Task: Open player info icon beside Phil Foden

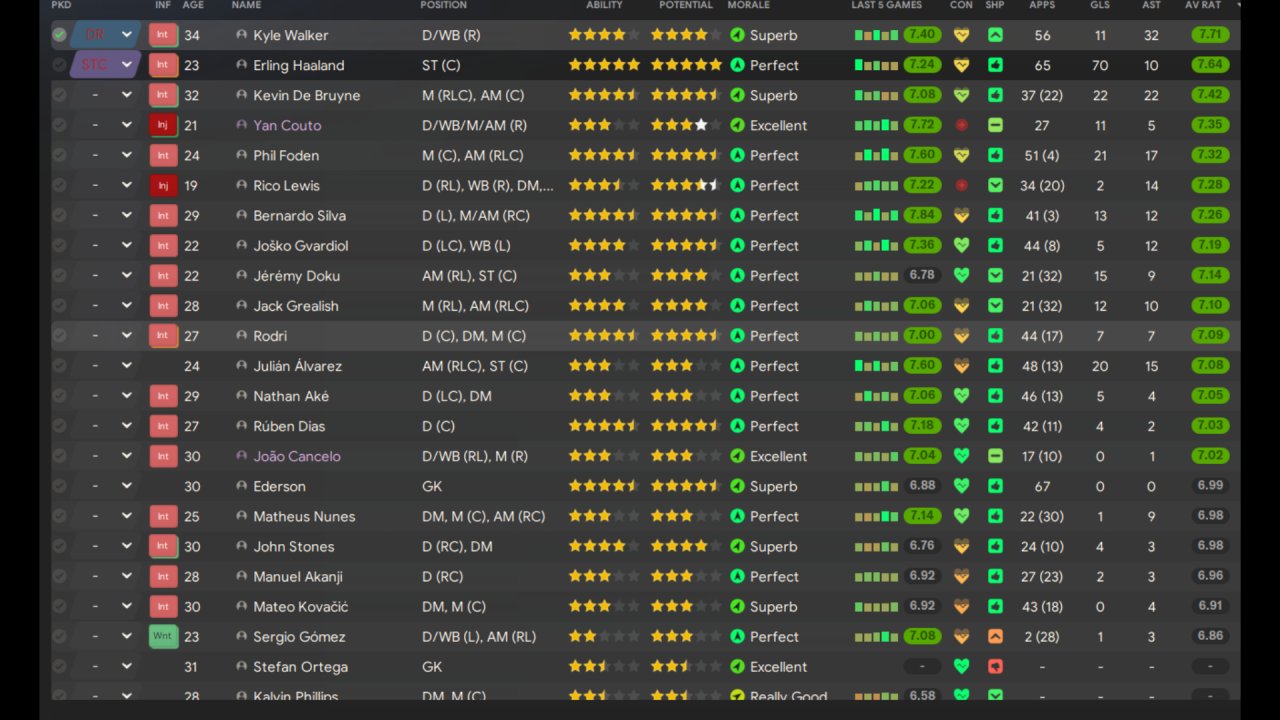Action: pos(241,155)
